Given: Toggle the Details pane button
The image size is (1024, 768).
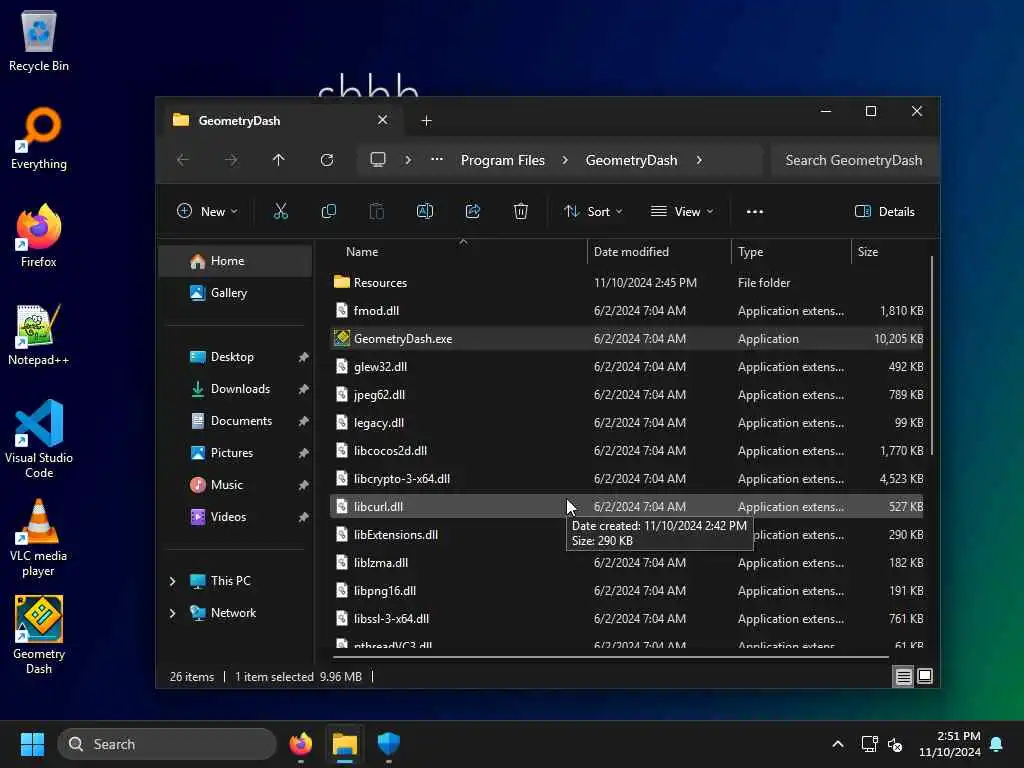Looking at the screenshot, I should [885, 212].
